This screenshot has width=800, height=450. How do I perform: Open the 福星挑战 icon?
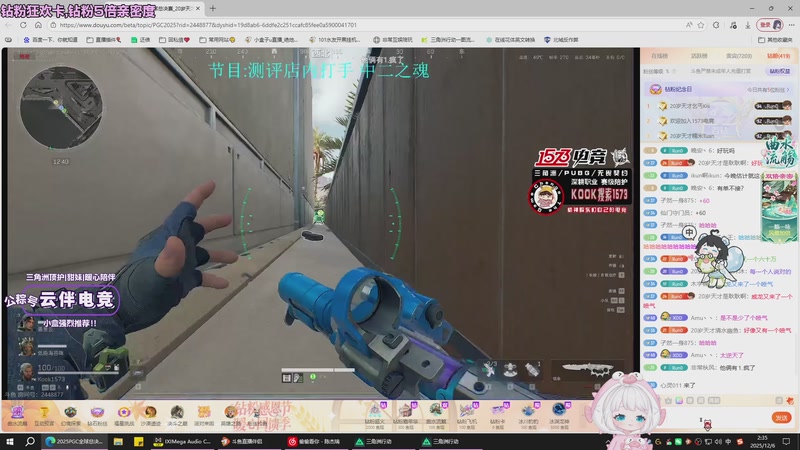coord(123,415)
